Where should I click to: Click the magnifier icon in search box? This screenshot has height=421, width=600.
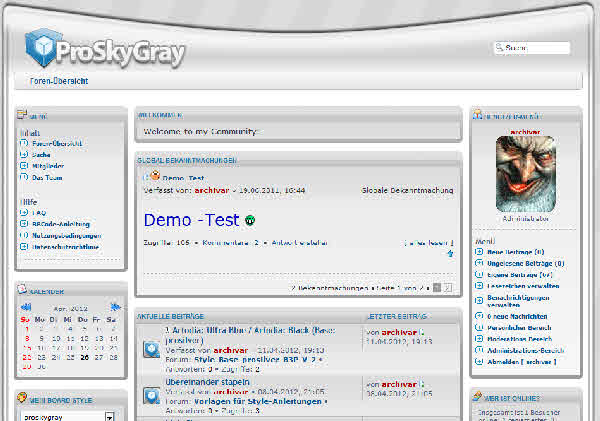(499, 48)
